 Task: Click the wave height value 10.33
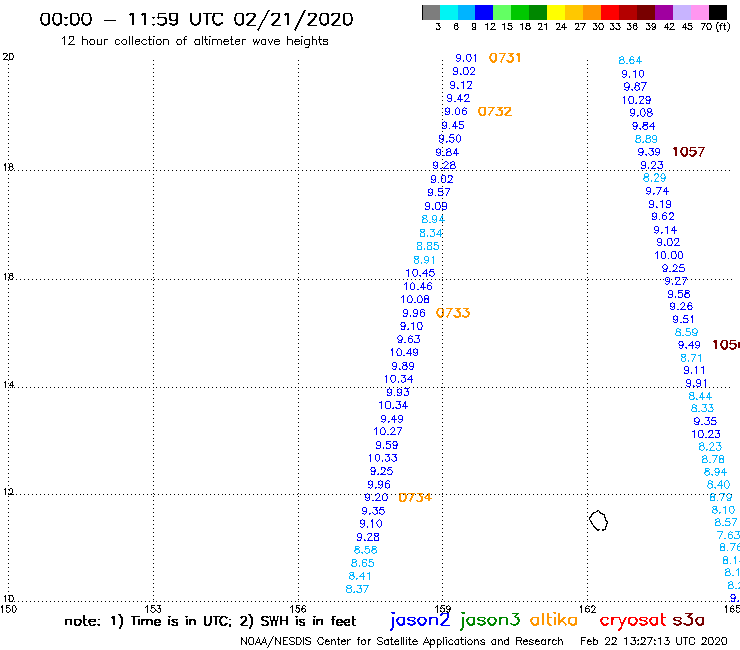click(x=383, y=458)
